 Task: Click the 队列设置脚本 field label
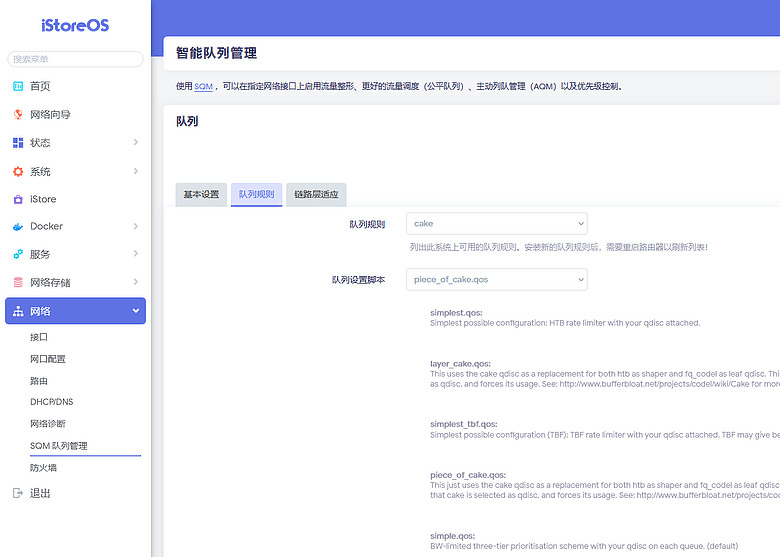tap(358, 280)
